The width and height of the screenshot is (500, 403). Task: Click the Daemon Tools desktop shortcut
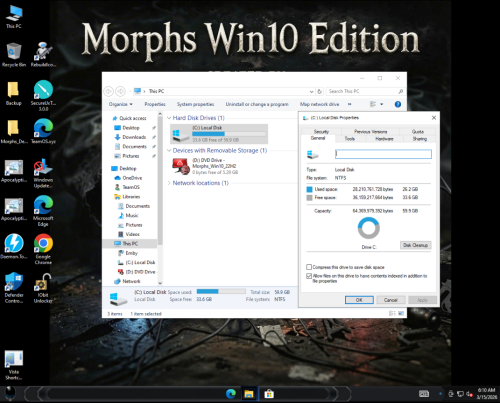click(14, 246)
